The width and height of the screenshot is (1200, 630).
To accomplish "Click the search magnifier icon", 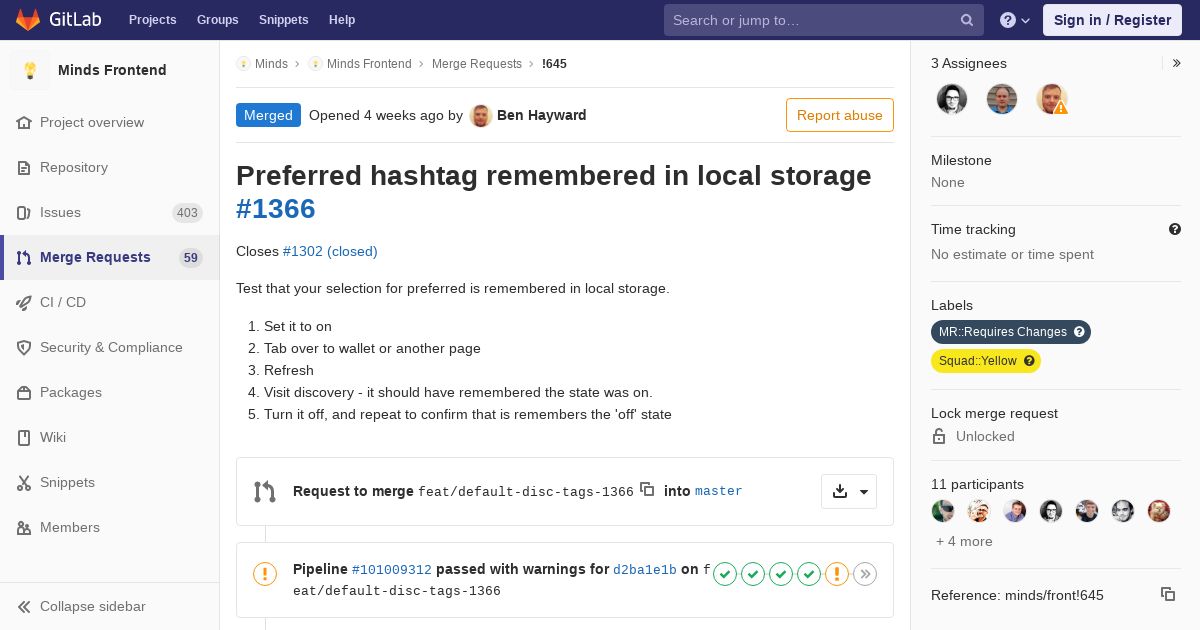I will [x=967, y=20].
